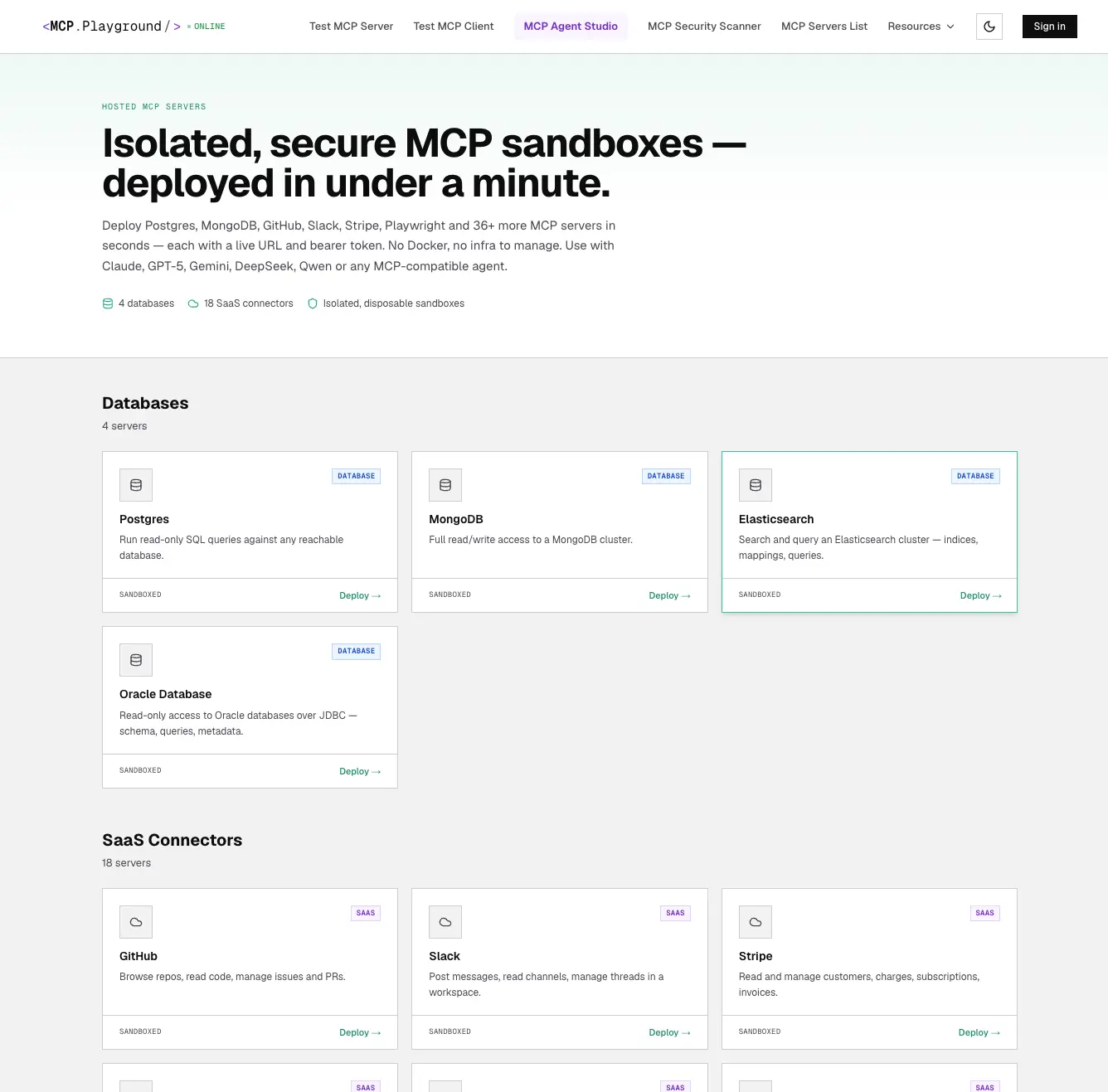Screen dimensions: 1108x1092
Task: Click the Stripe cloud icon
Action: (756, 922)
